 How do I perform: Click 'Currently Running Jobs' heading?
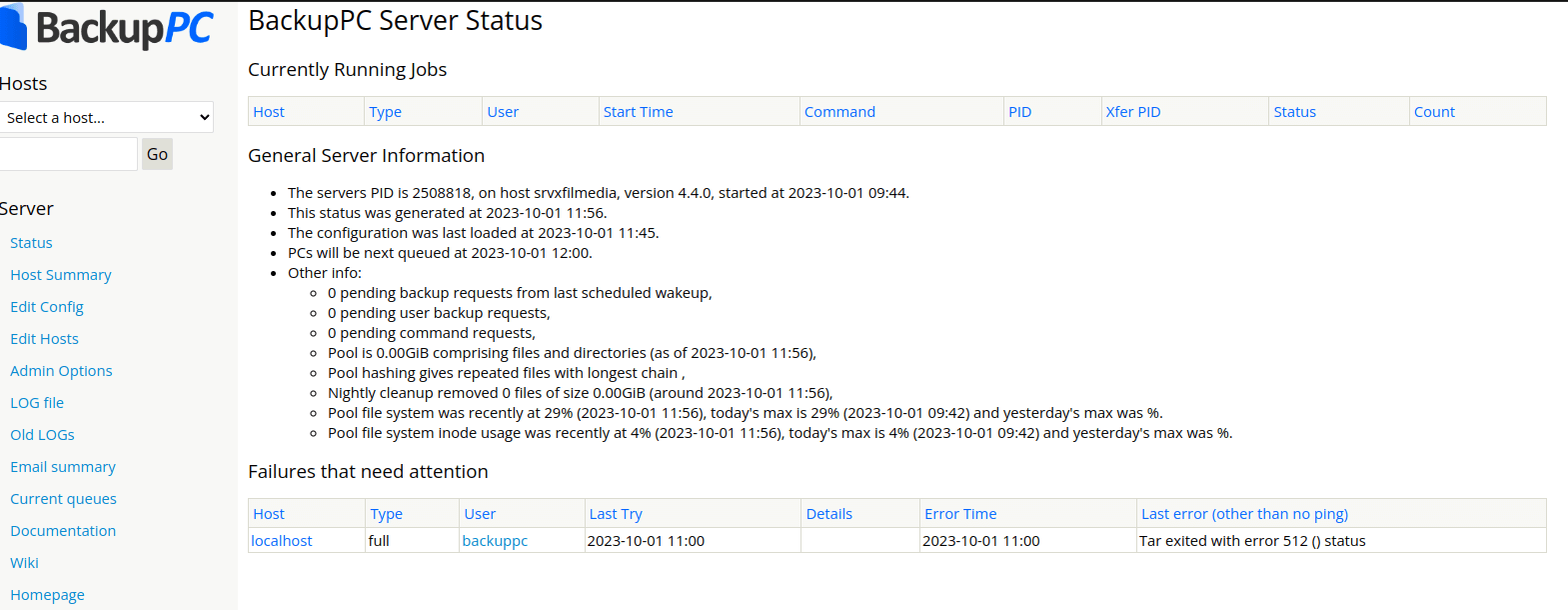point(347,70)
